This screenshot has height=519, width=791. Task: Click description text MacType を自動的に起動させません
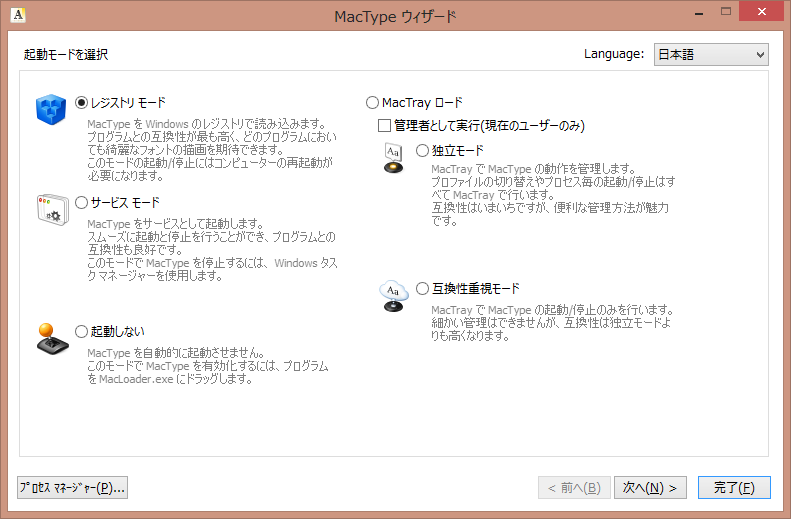(208, 366)
